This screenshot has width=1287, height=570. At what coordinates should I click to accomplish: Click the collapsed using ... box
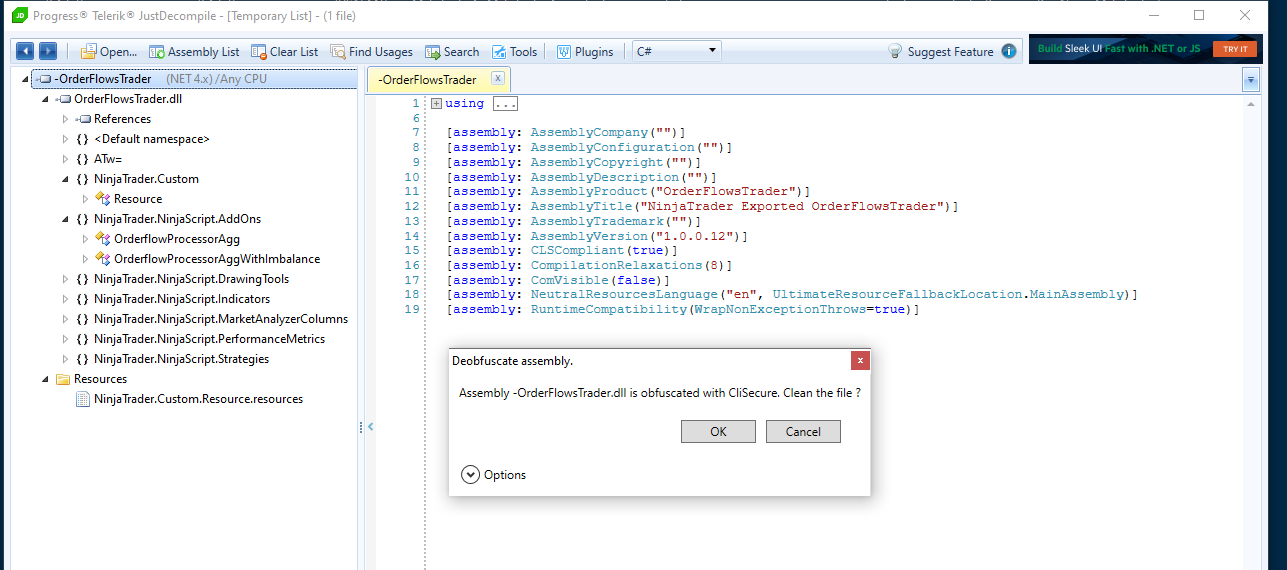(x=505, y=103)
